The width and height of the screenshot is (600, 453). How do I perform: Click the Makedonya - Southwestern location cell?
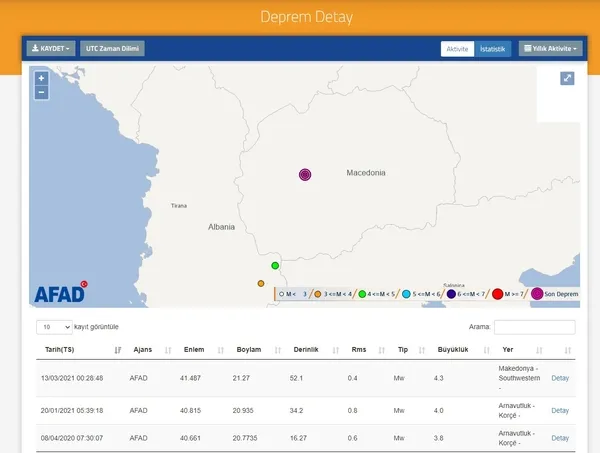click(519, 378)
